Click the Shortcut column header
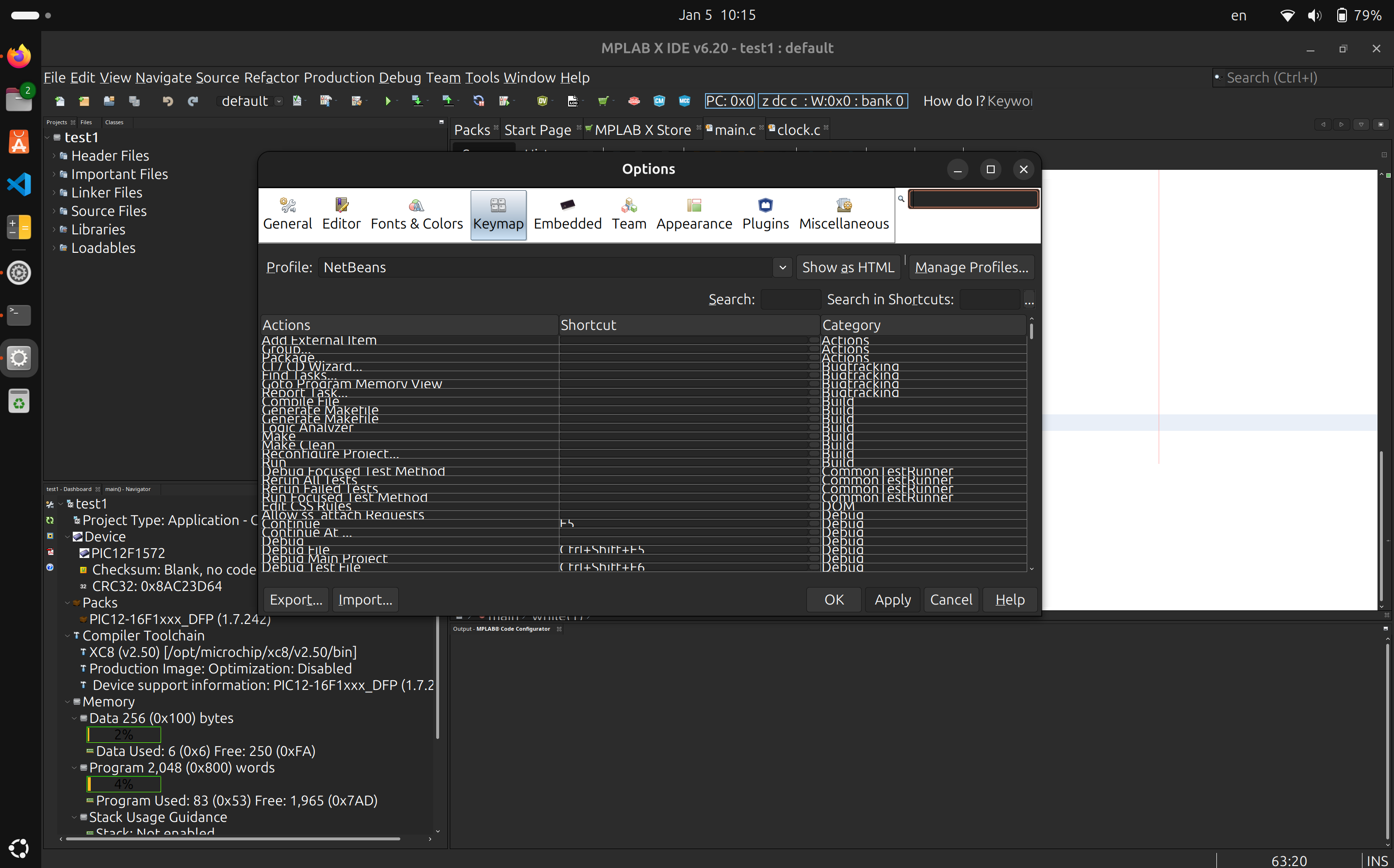The image size is (1394, 868). pos(689,325)
